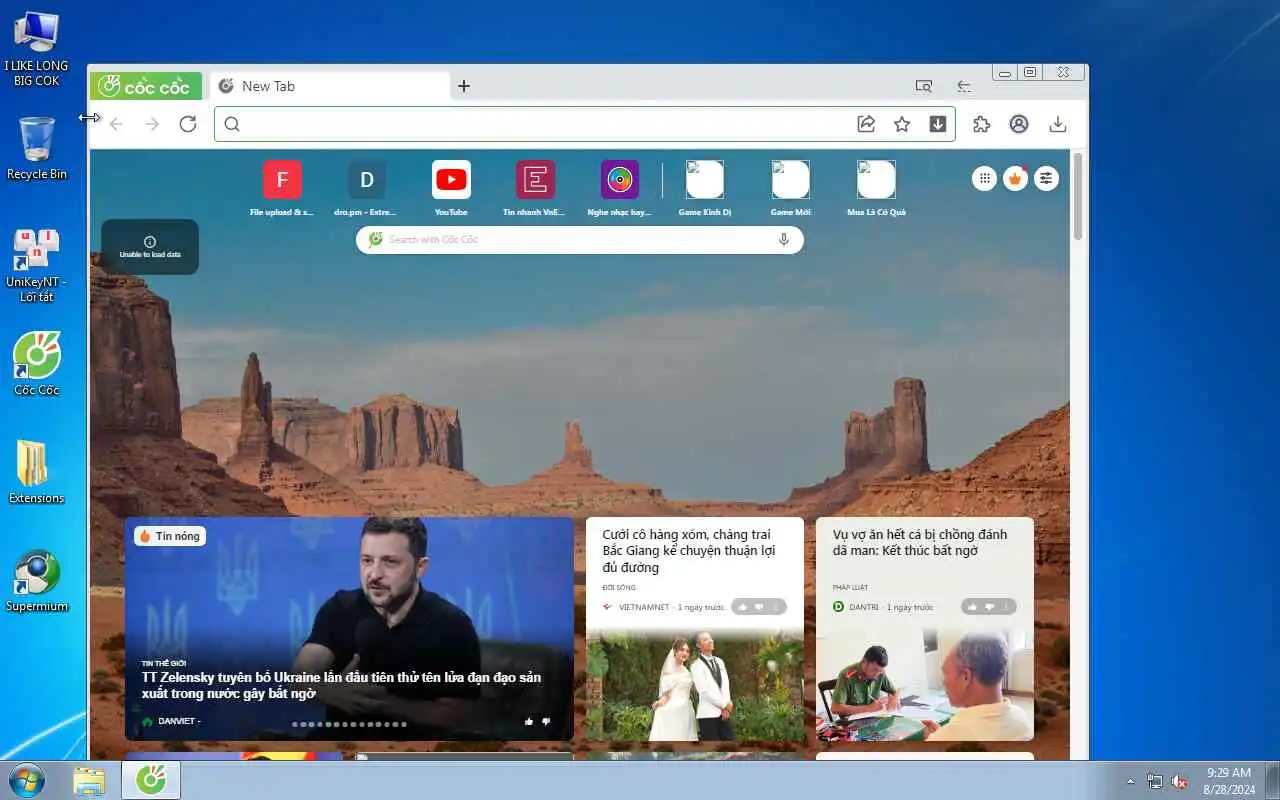The width and height of the screenshot is (1280, 800).
Task: Click the volume muted tray icon
Action: 1180,781
